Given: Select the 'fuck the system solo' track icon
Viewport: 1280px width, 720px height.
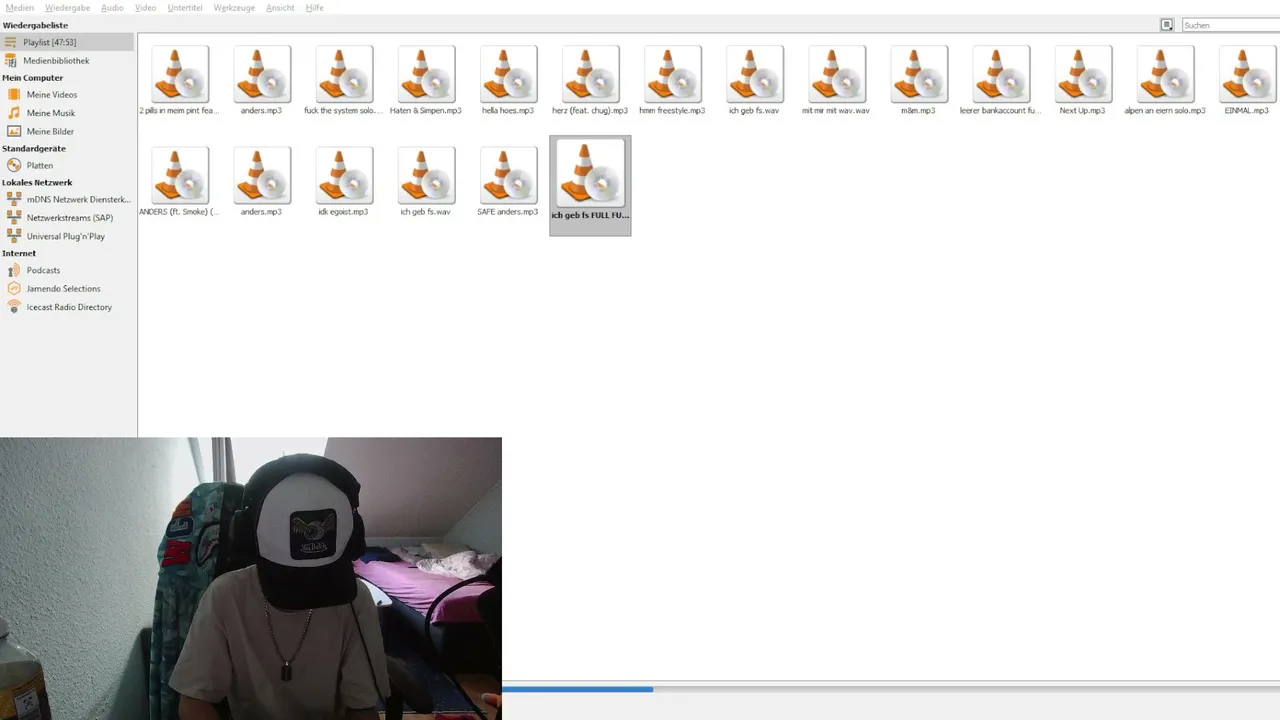Looking at the screenshot, I should [x=344, y=74].
